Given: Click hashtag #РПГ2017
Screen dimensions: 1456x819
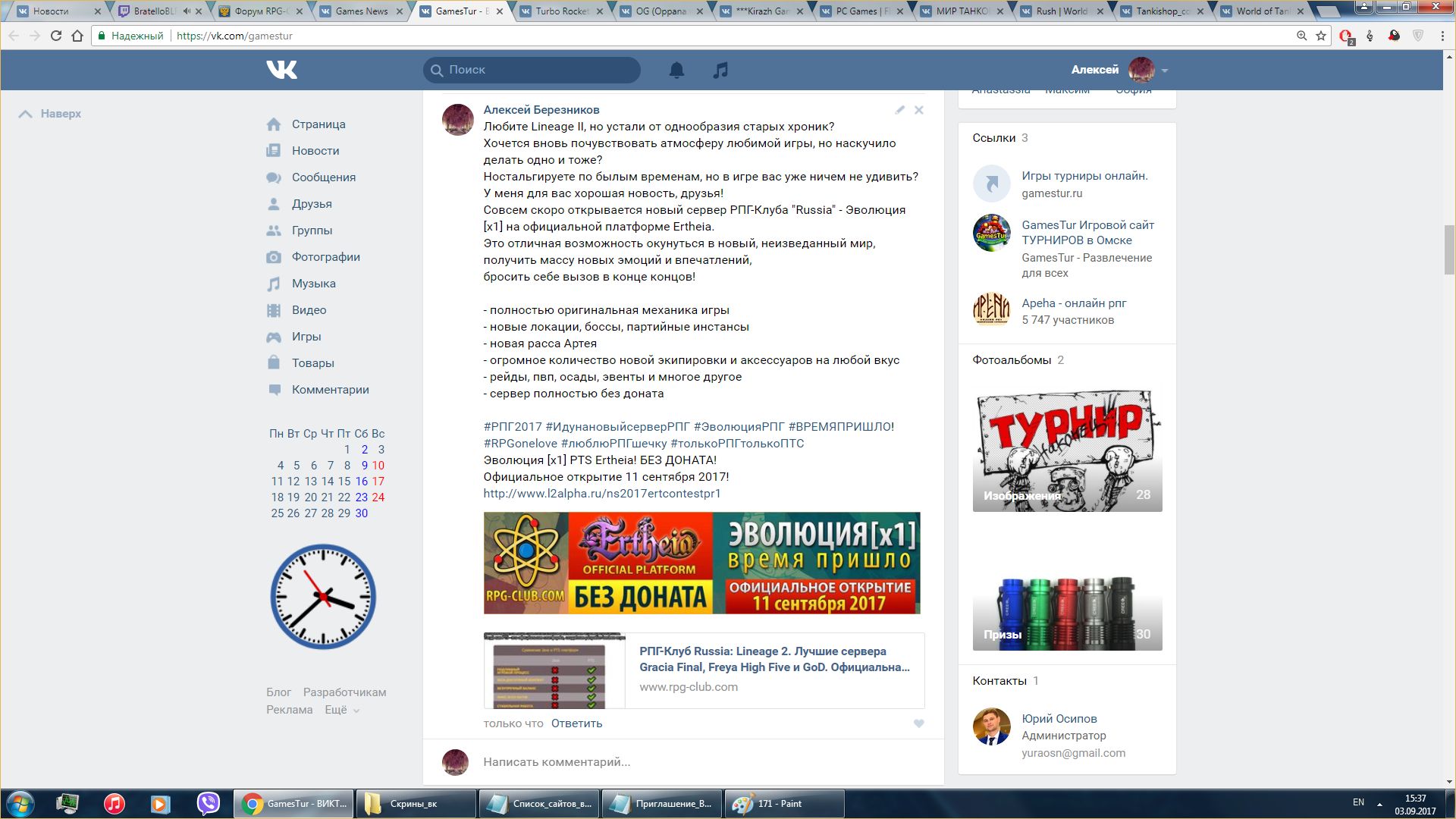Looking at the screenshot, I should (513, 427).
